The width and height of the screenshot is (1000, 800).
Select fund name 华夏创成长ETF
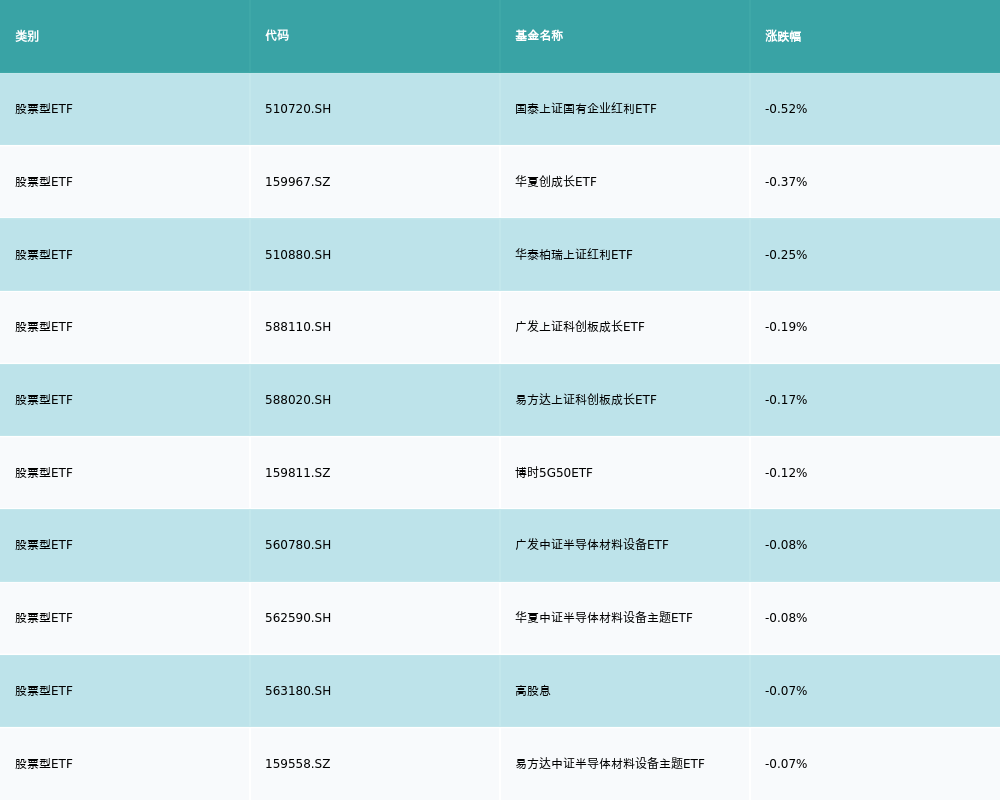pyautogui.click(x=555, y=182)
